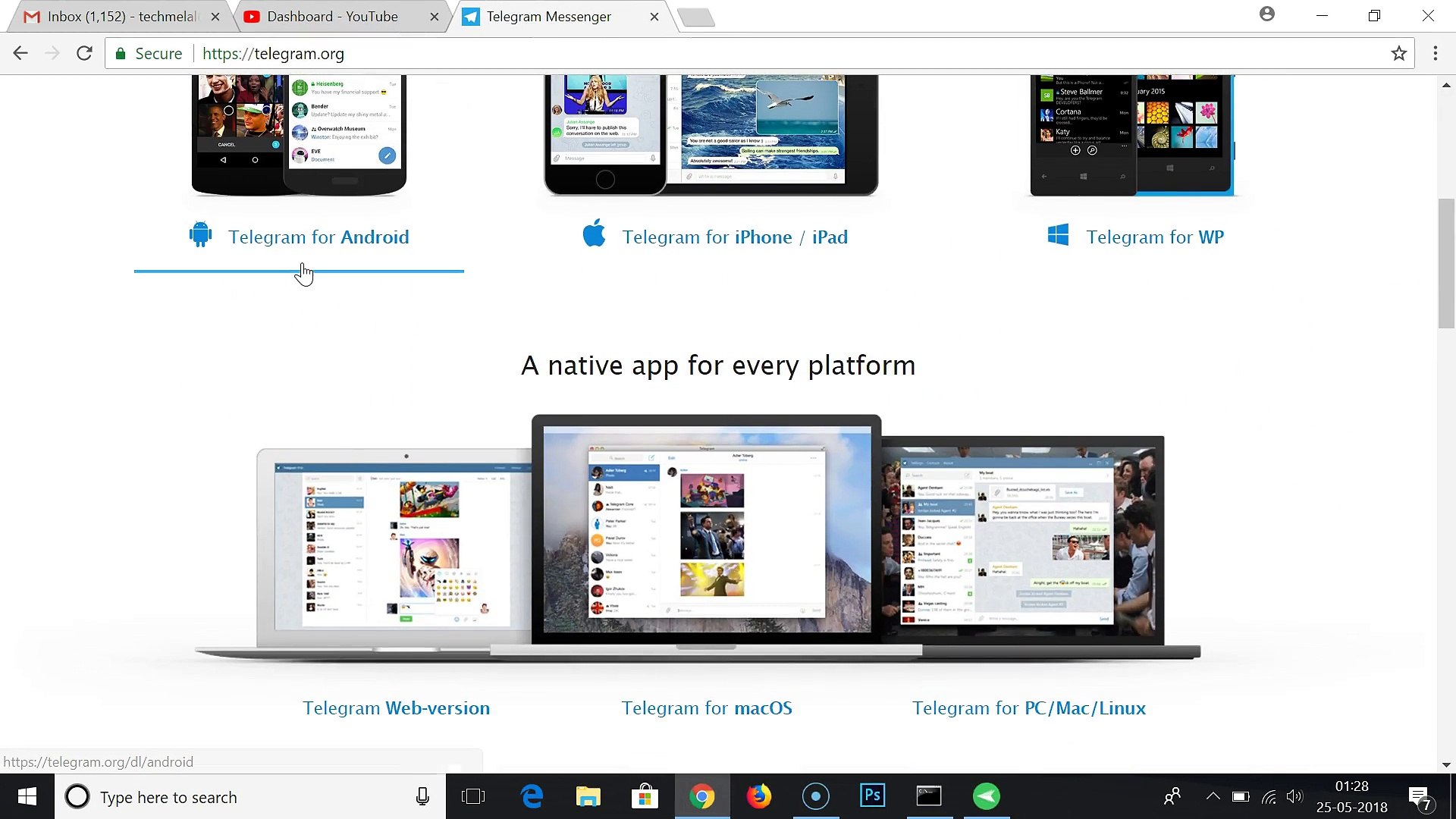
Task: Click the microphone icon in the search box
Action: tap(422, 796)
